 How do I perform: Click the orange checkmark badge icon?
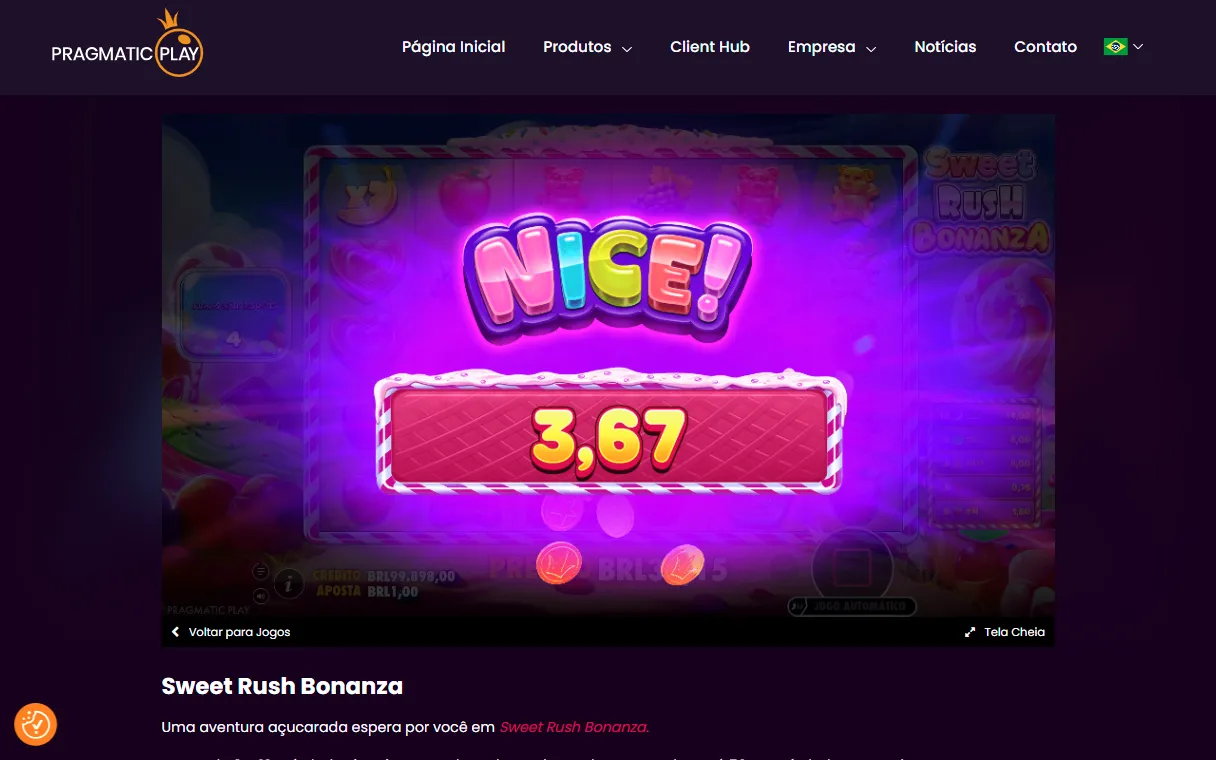pyautogui.click(x=36, y=724)
